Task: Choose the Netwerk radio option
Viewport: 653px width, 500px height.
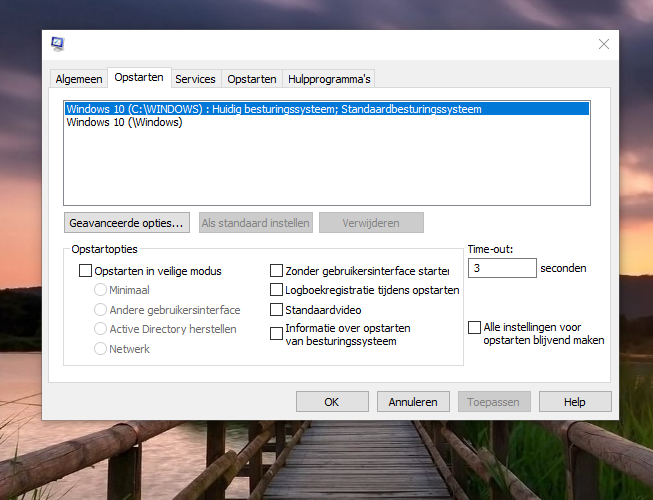Action: tap(100, 348)
